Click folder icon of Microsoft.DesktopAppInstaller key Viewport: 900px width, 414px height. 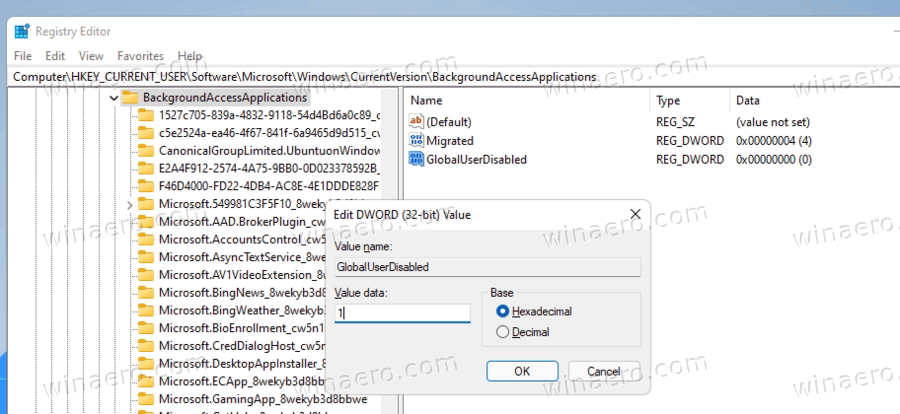(146, 364)
